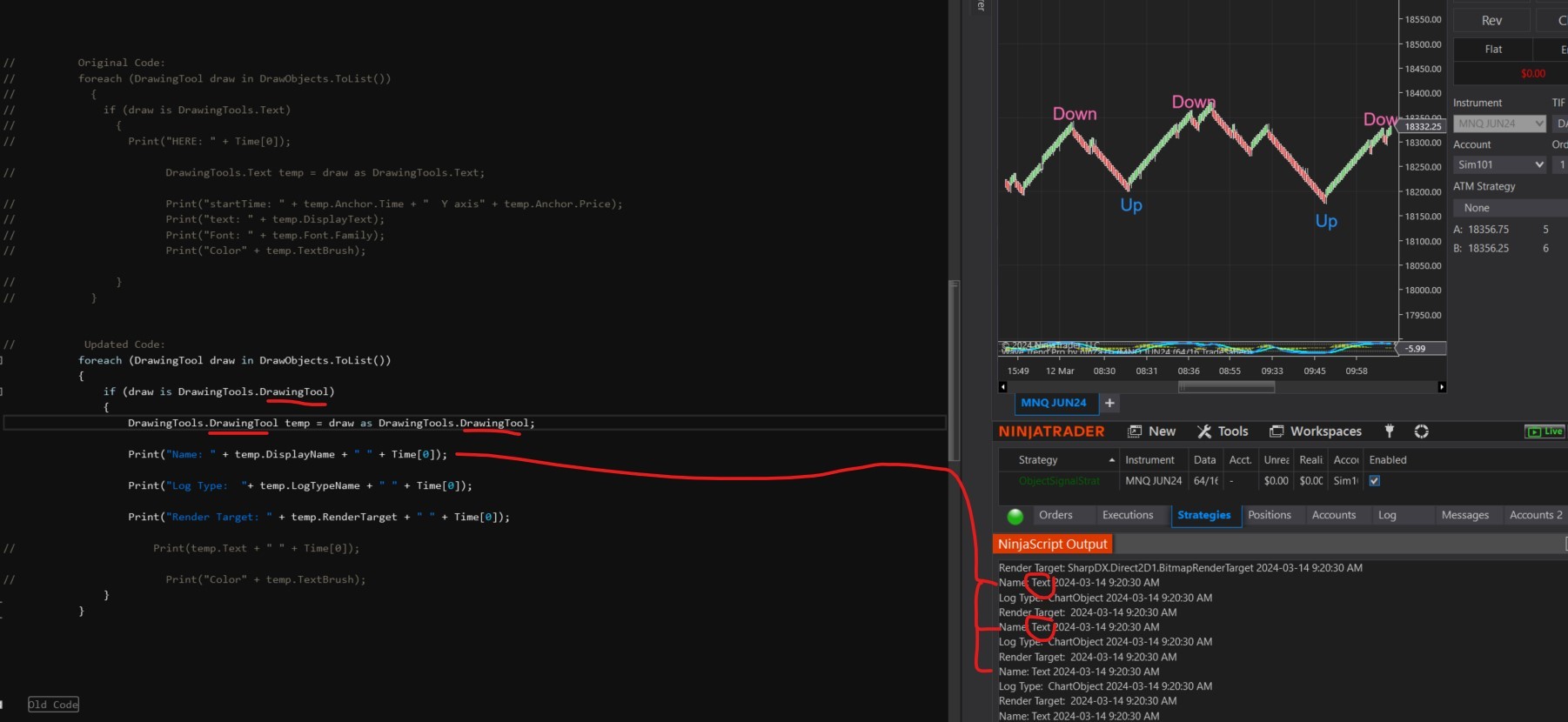The height and width of the screenshot is (722, 1568).
Task: Open the NinjaTrader connections plug icon
Action: tap(1390, 431)
